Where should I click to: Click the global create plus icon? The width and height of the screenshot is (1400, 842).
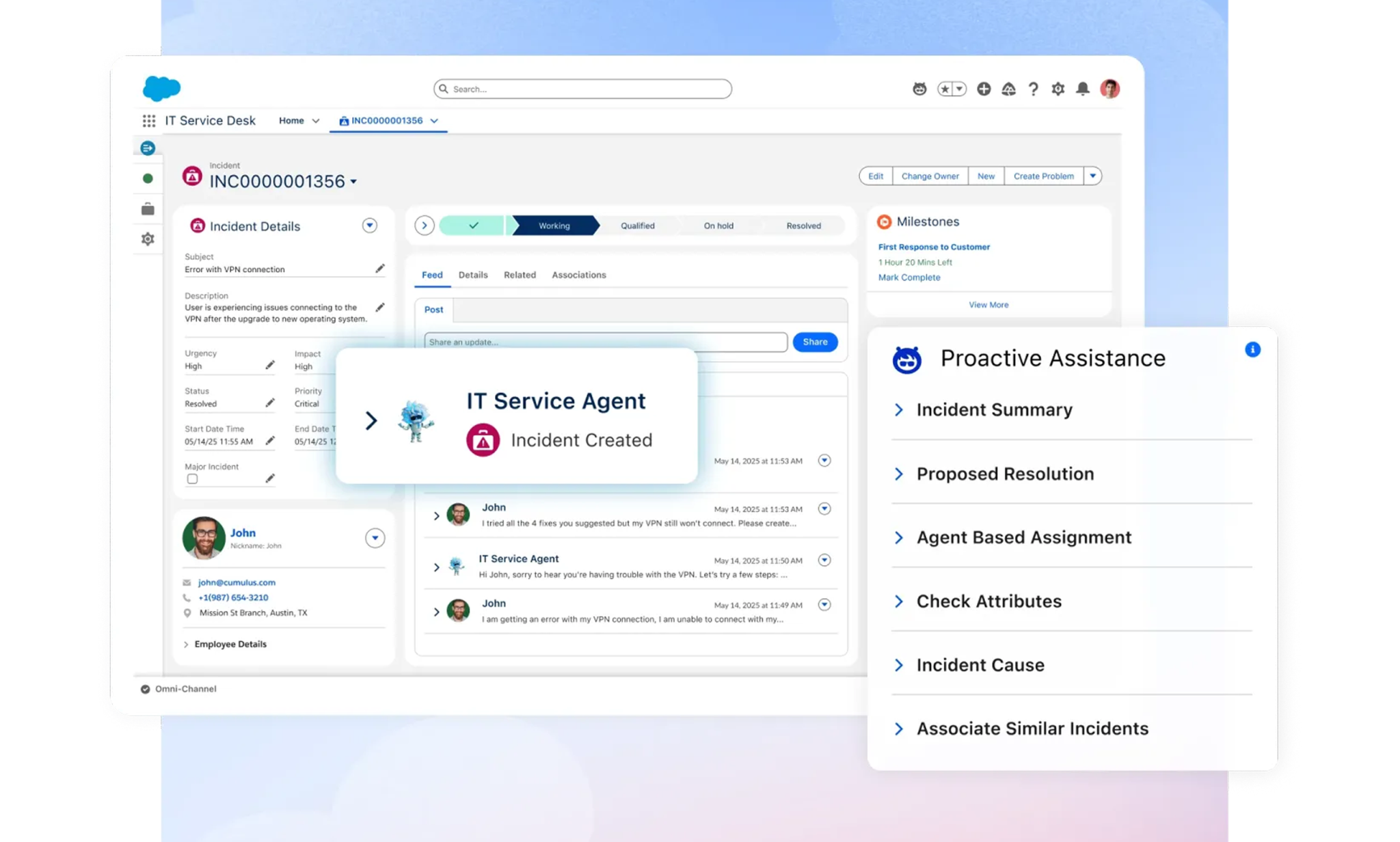coord(984,89)
